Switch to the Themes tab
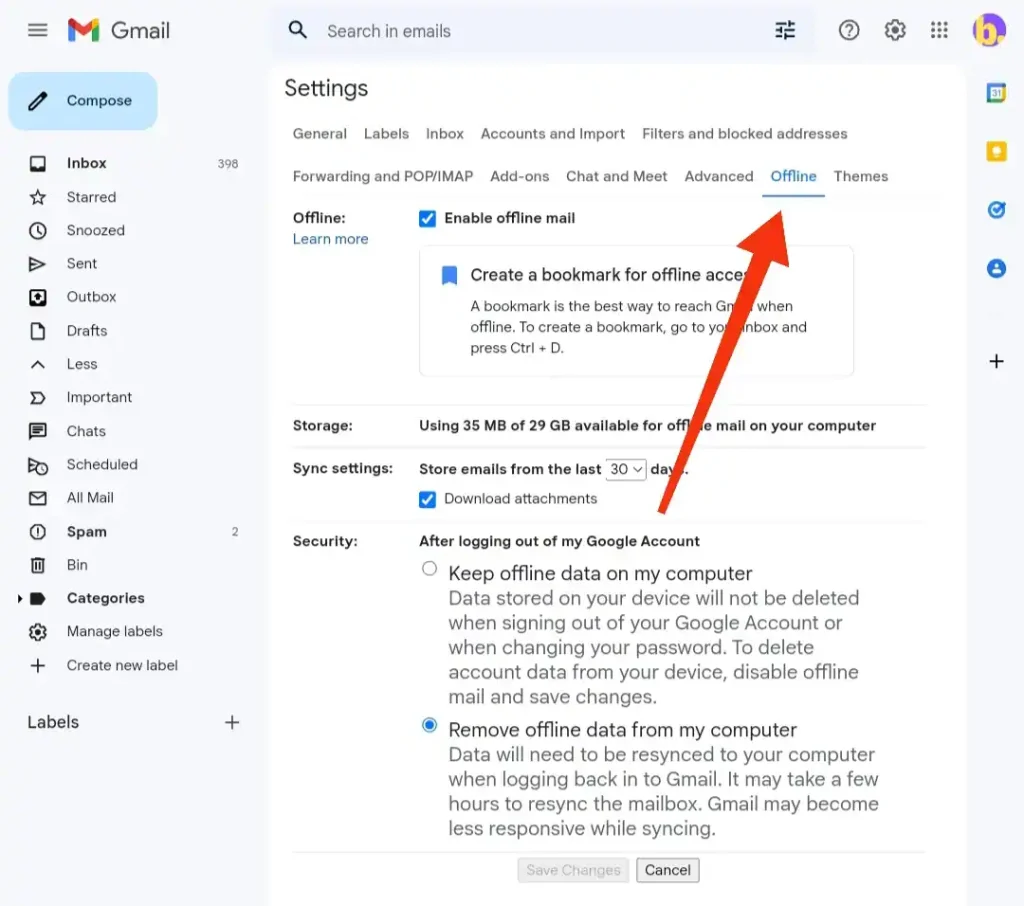The width and height of the screenshot is (1024, 906). (860, 176)
